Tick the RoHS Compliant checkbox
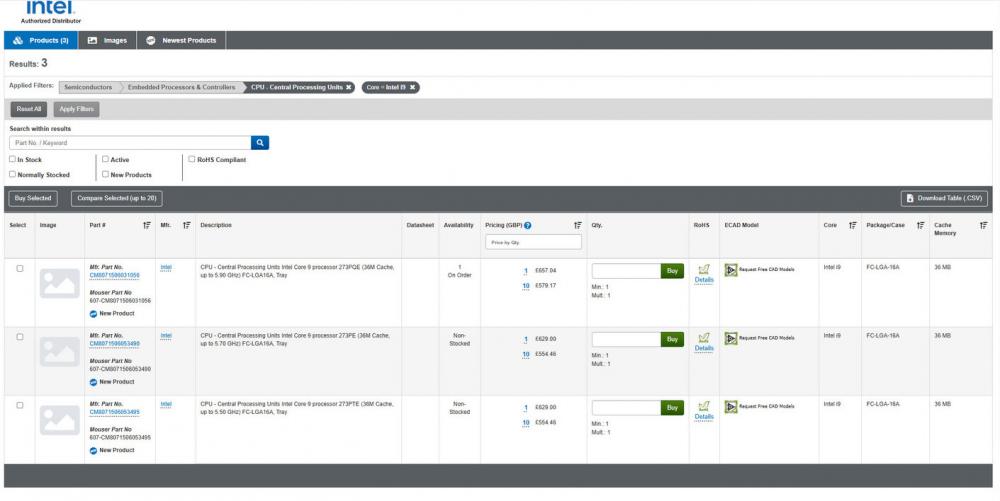 coord(192,159)
